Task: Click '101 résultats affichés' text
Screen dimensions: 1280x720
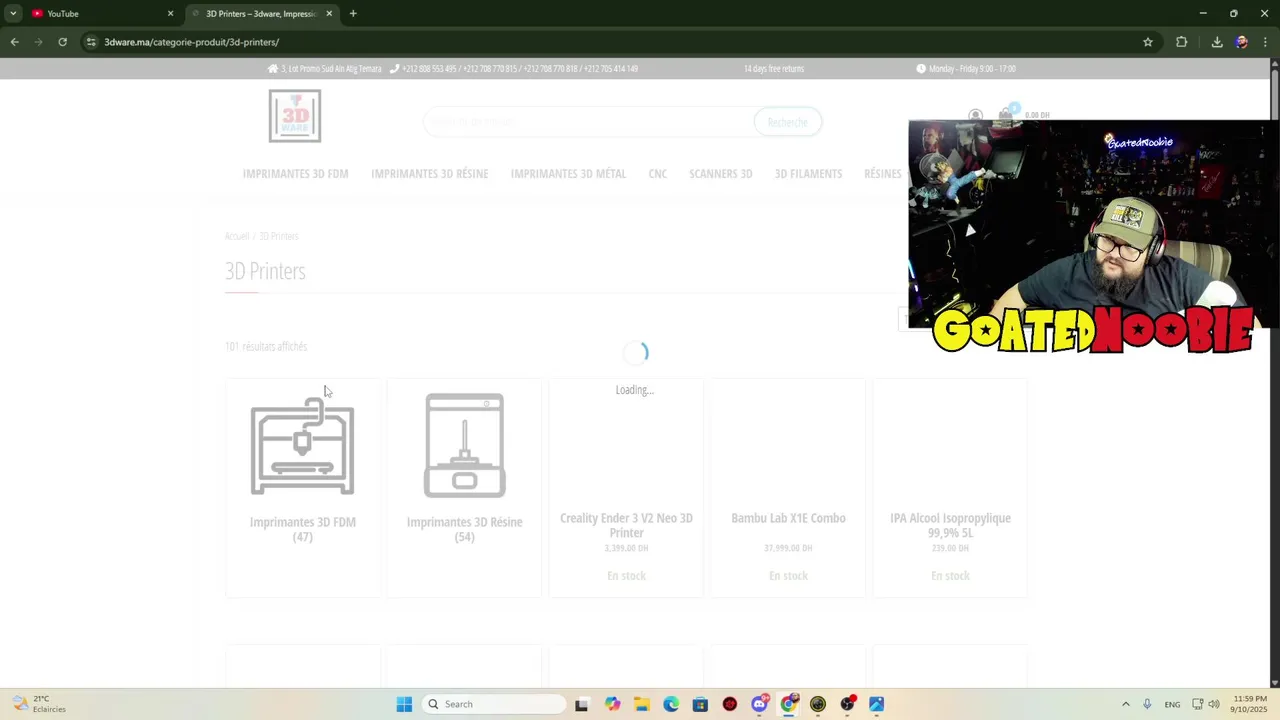Action: 266,347
